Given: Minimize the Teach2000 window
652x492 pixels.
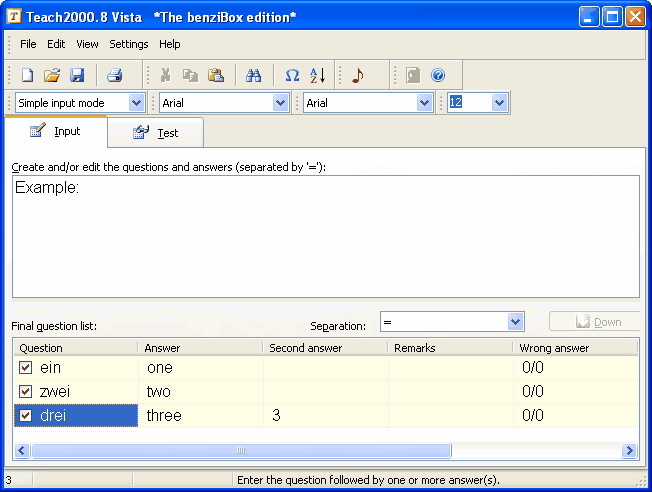Looking at the screenshot, I should [589, 17].
